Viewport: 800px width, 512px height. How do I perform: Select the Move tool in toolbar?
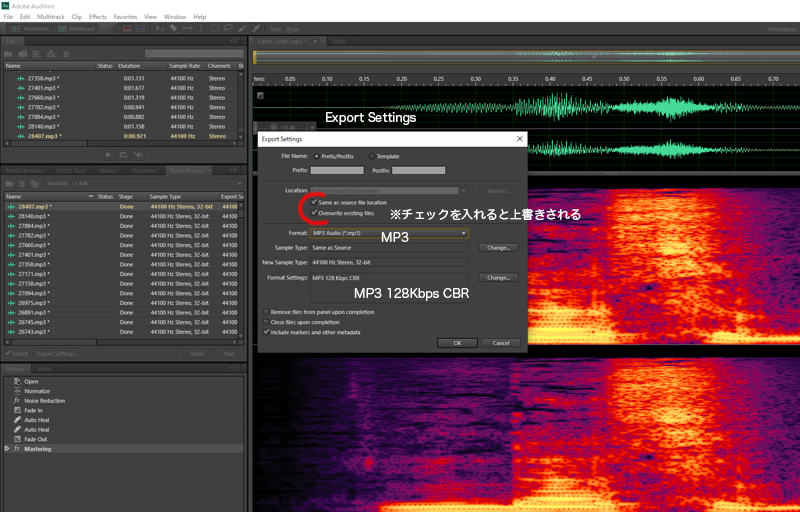[x=160, y=29]
